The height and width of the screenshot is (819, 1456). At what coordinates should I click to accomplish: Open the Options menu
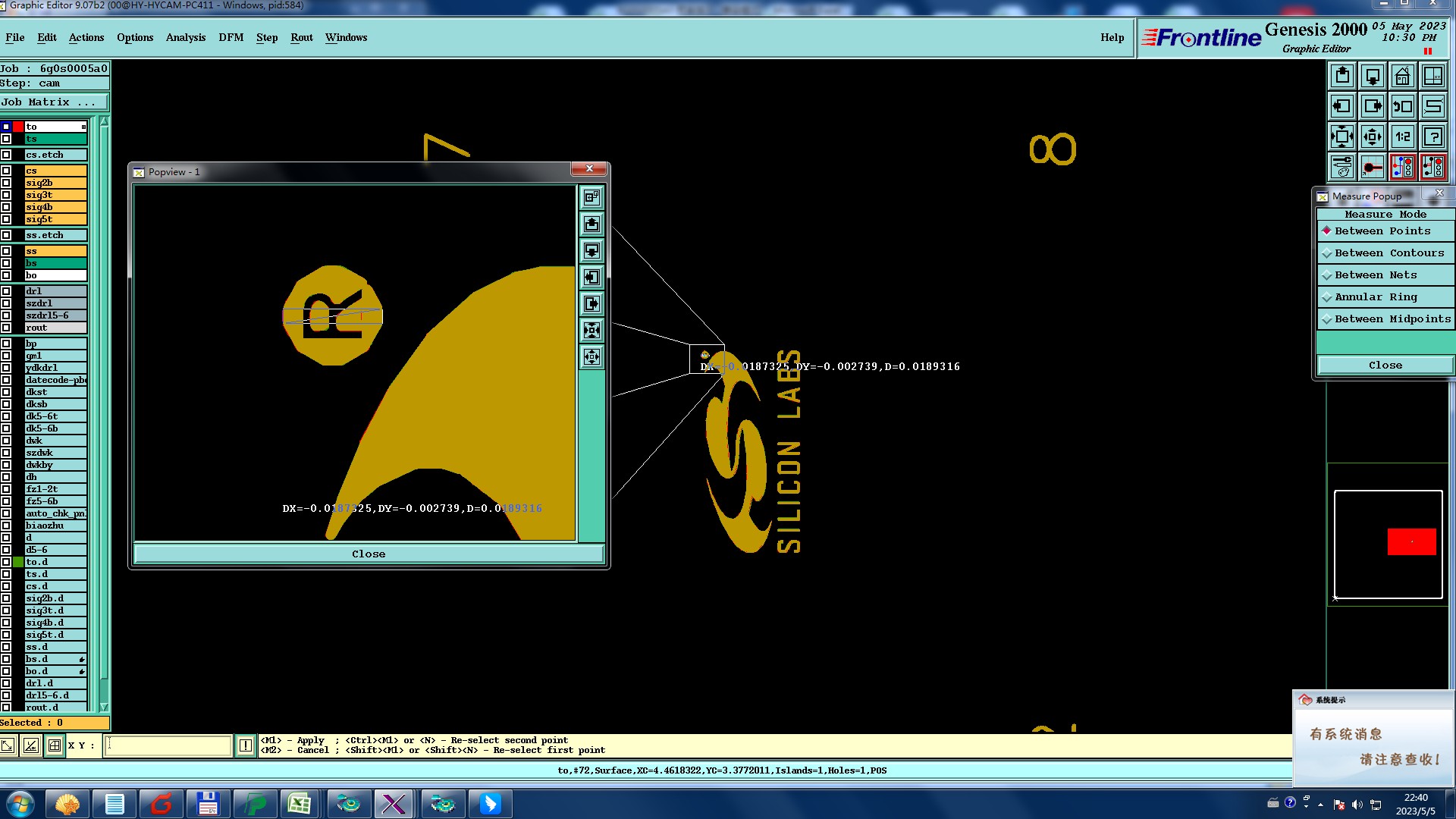135,37
